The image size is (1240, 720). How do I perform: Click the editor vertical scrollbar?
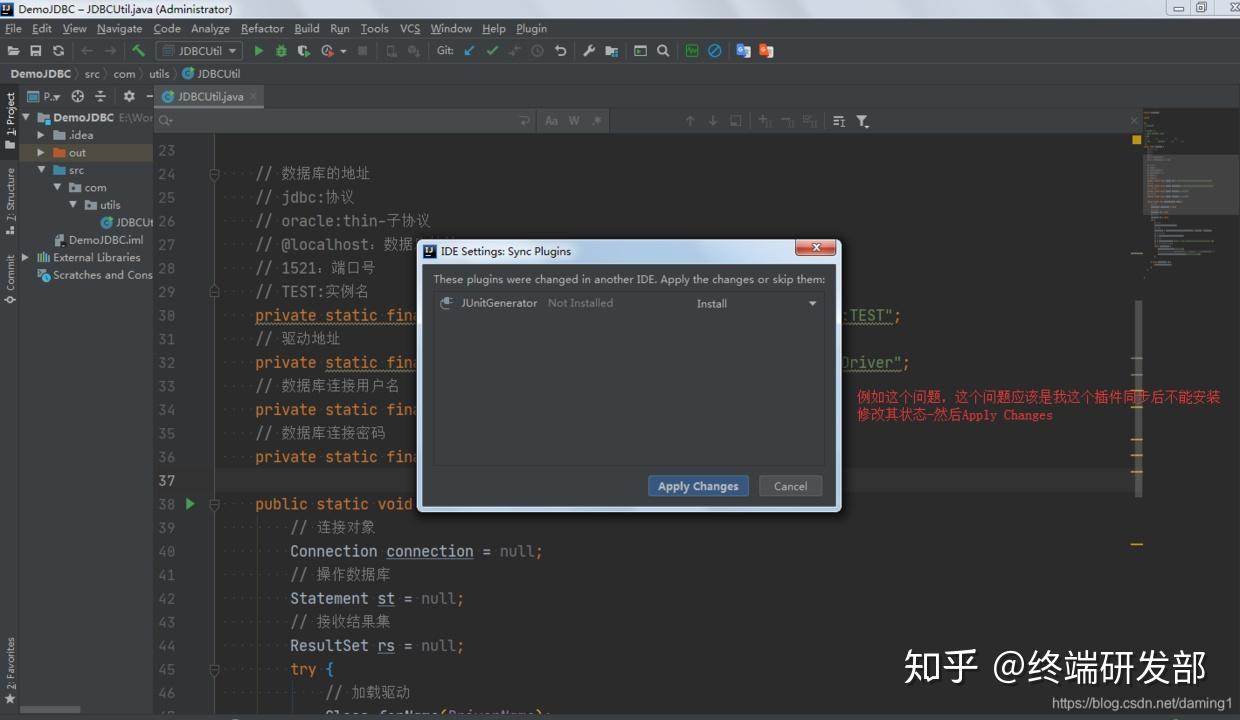[1136, 400]
